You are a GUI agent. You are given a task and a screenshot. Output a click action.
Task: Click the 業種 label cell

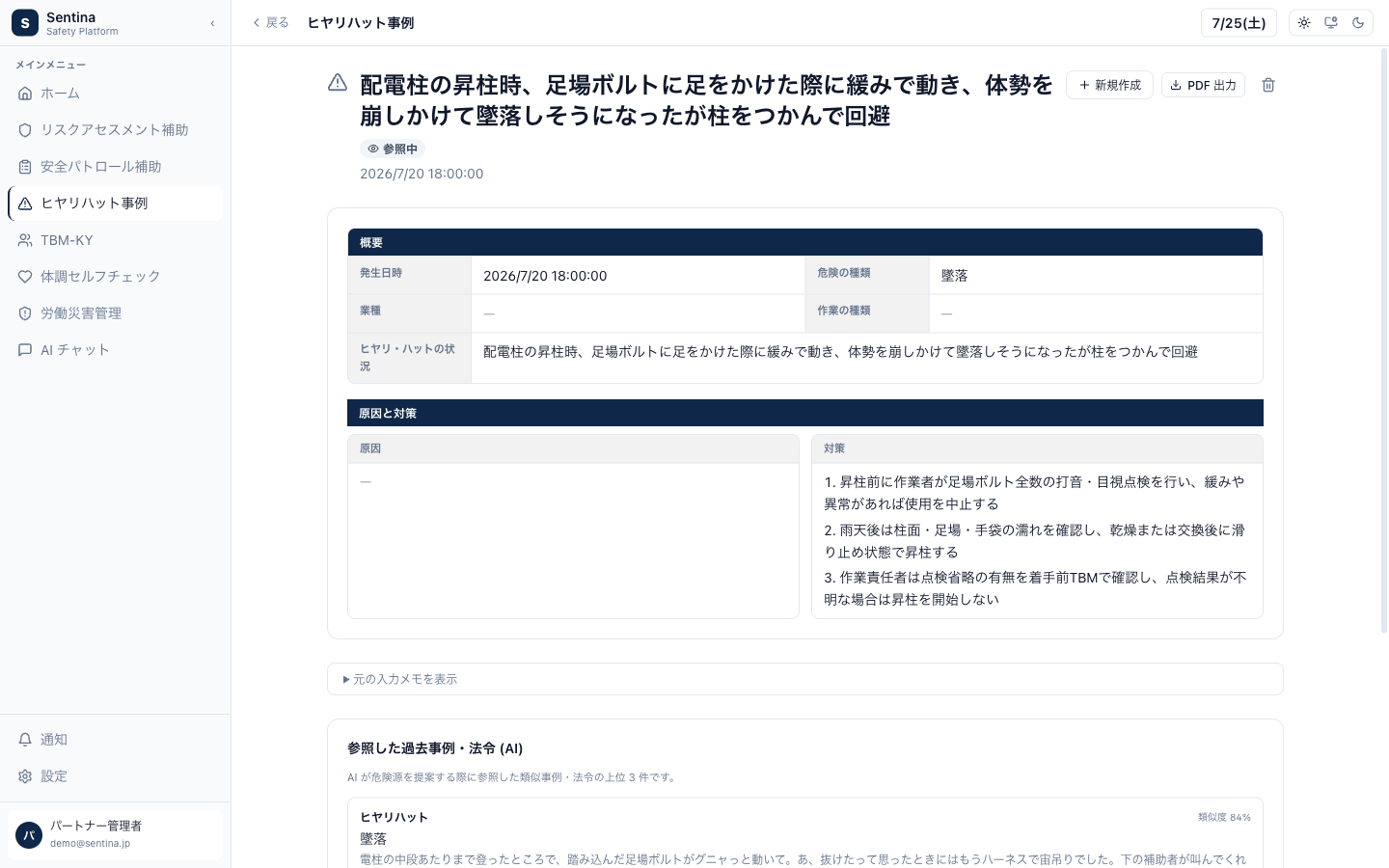click(x=409, y=312)
